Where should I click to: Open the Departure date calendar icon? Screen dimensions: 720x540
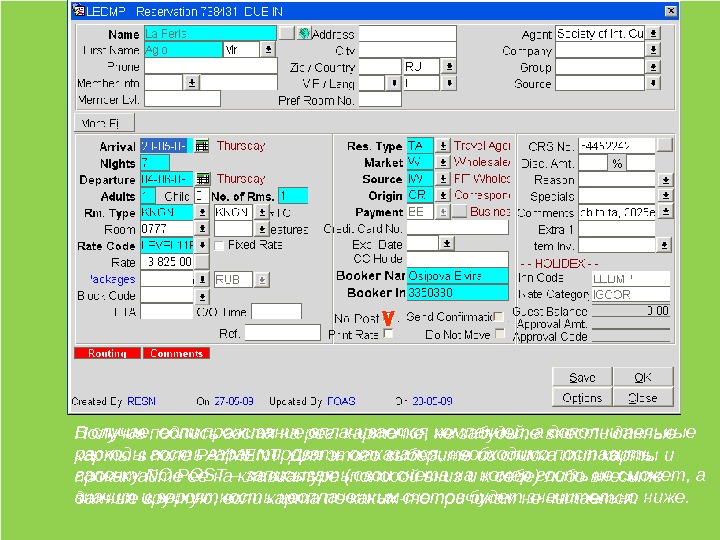point(202,179)
